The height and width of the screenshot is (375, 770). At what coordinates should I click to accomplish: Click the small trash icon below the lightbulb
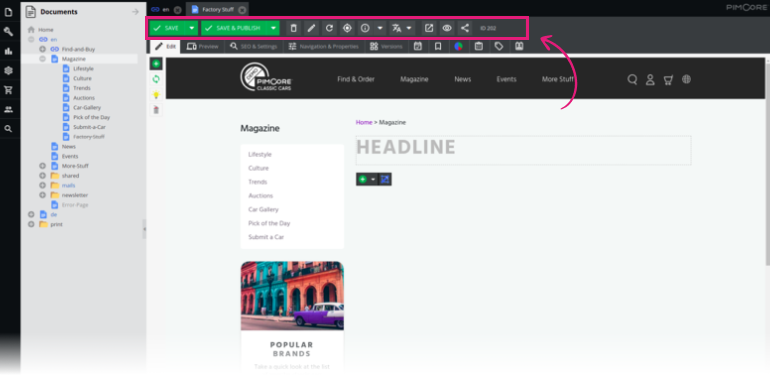tap(156, 110)
